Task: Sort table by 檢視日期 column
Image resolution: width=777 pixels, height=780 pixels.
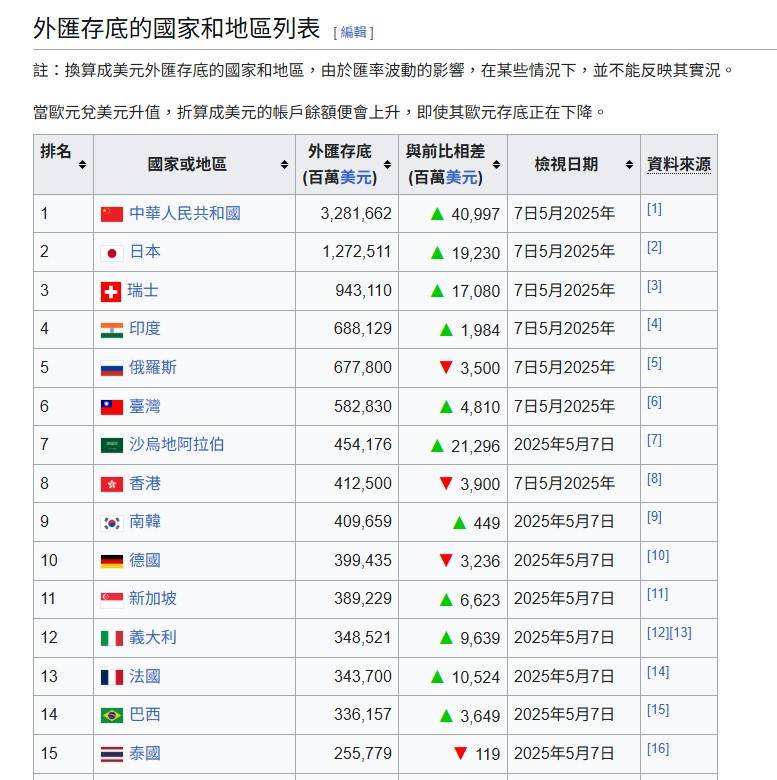Action: pos(629,164)
